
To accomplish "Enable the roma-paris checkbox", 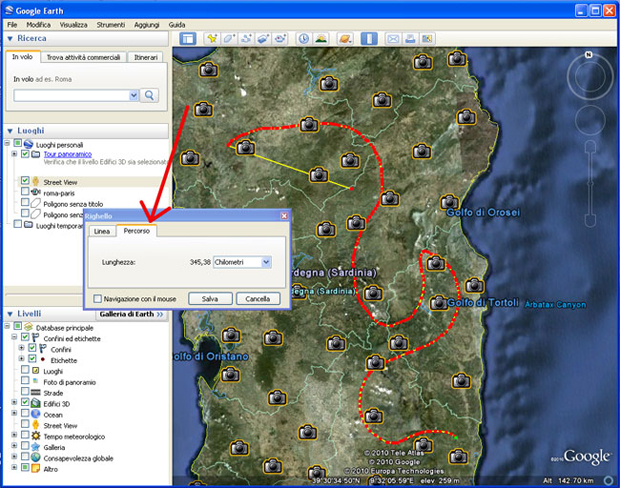I will click(25, 191).
